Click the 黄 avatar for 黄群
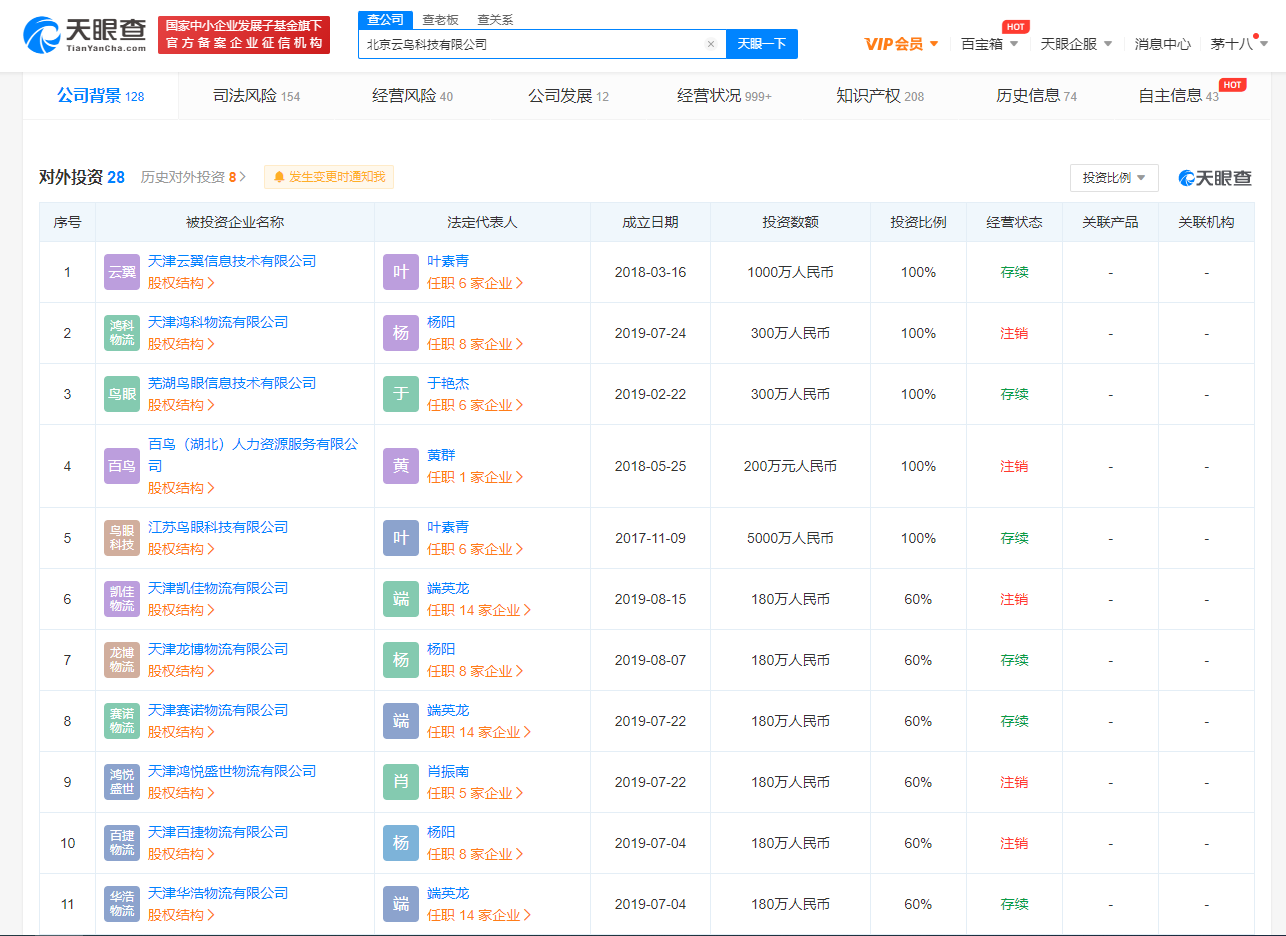1286x936 pixels. click(401, 466)
